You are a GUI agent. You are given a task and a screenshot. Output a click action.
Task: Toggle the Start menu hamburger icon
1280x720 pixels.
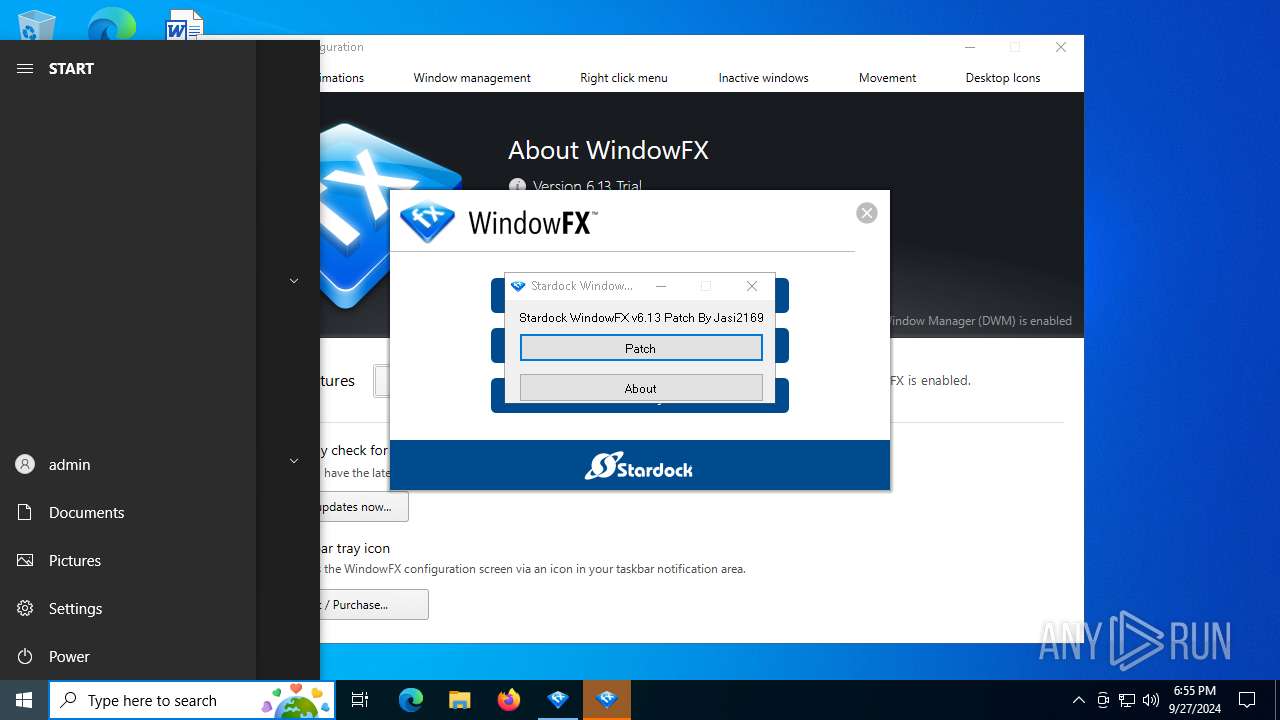pos(25,68)
